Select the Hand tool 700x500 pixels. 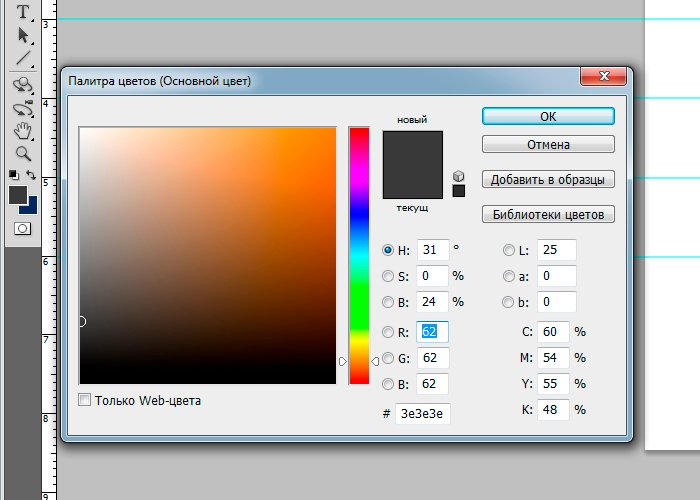click(x=23, y=131)
